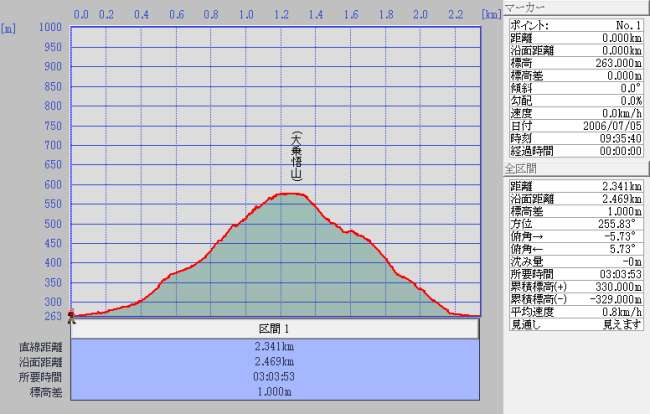Click the 累積標高(-) -329.000m row
The width and height of the screenshot is (650, 414).
575,299
